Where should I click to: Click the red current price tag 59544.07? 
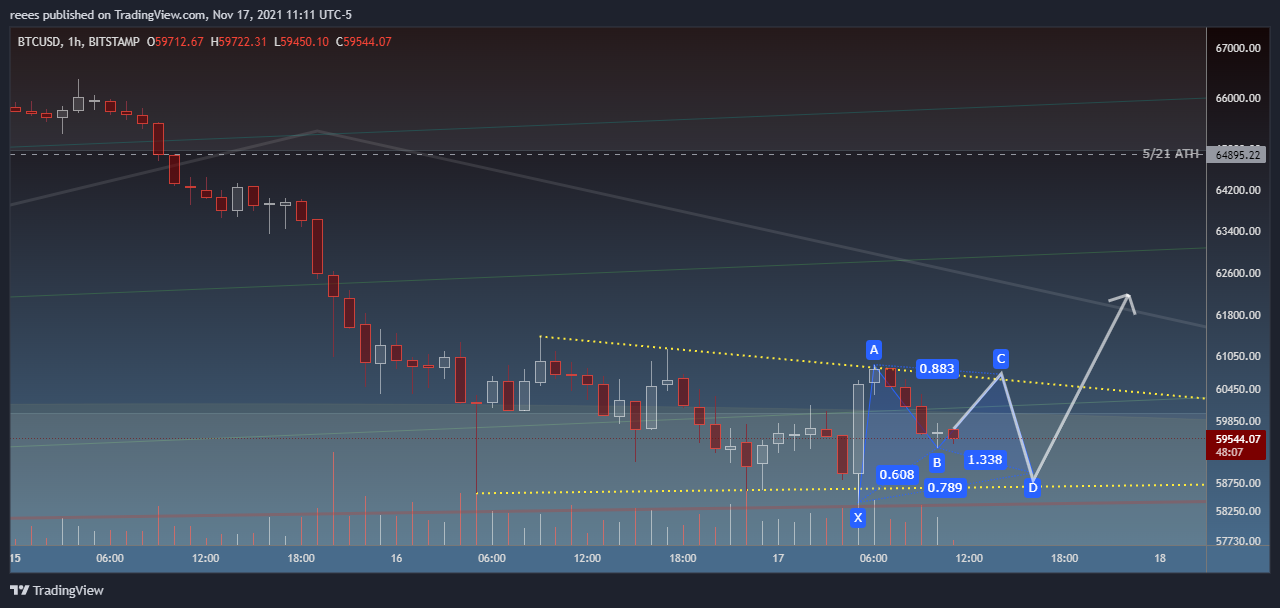pos(1238,438)
